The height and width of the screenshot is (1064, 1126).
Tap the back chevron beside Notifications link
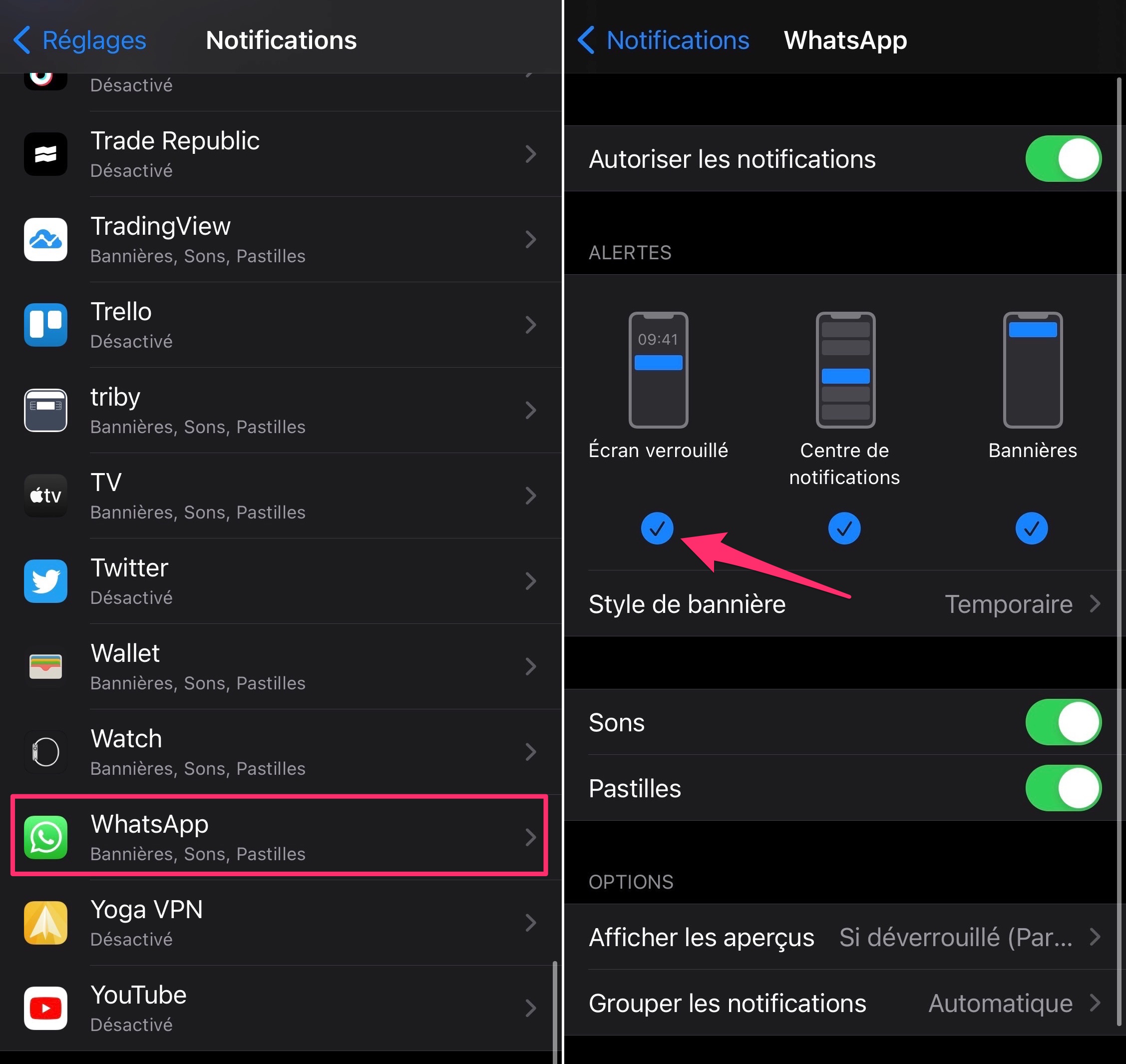click(x=586, y=40)
